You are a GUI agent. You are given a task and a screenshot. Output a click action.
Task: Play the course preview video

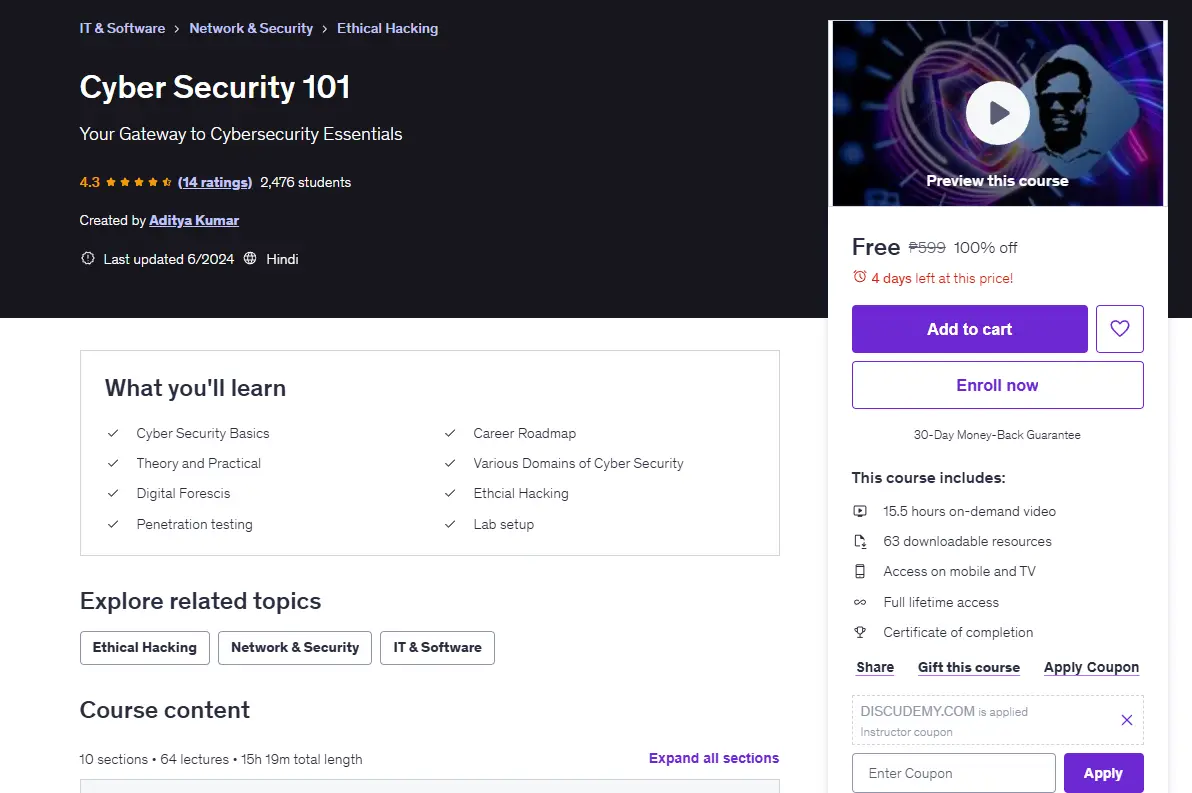tap(997, 113)
